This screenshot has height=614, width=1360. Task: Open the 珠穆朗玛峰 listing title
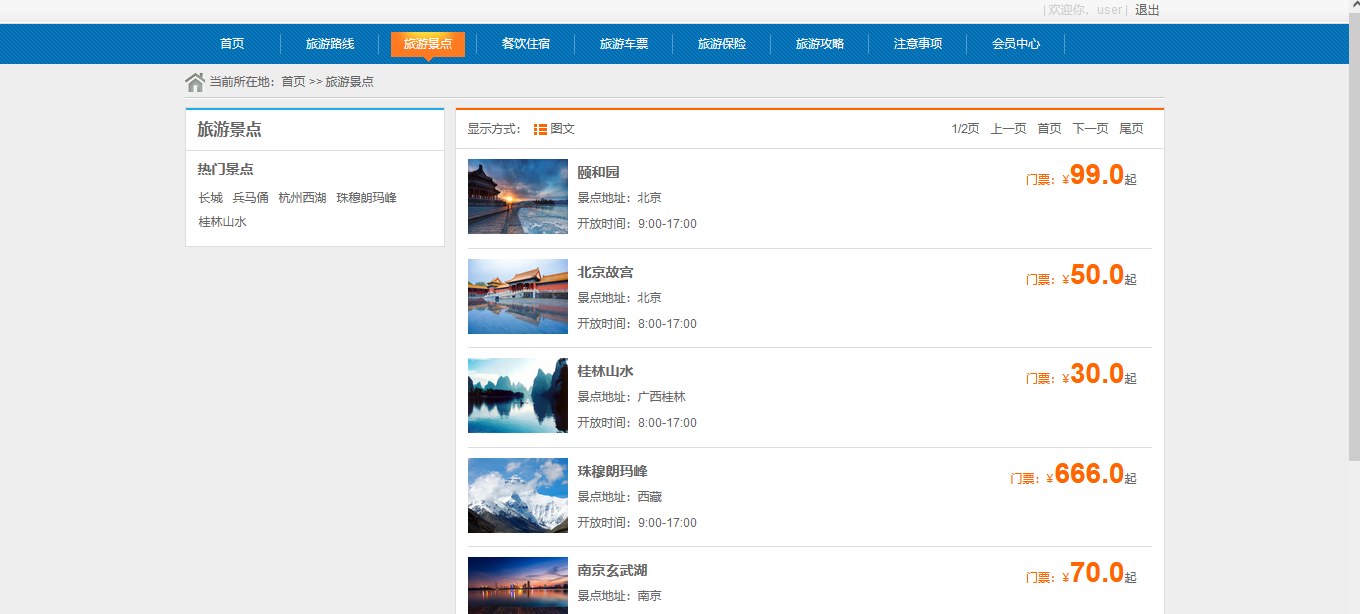pos(612,471)
